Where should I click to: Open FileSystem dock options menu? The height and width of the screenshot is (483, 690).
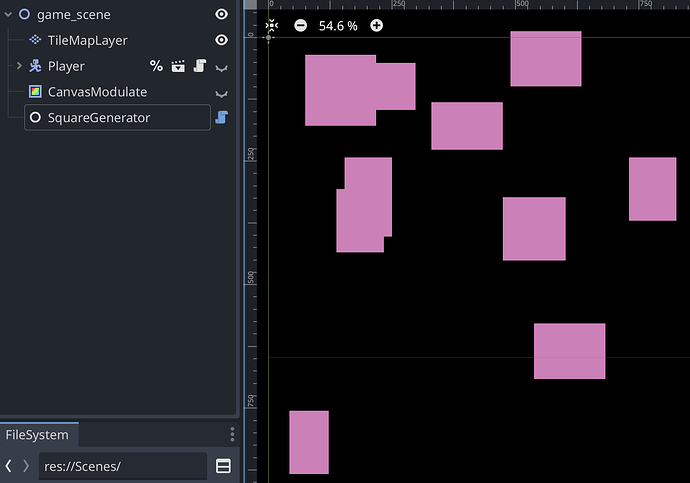click(x=232, y=434)
